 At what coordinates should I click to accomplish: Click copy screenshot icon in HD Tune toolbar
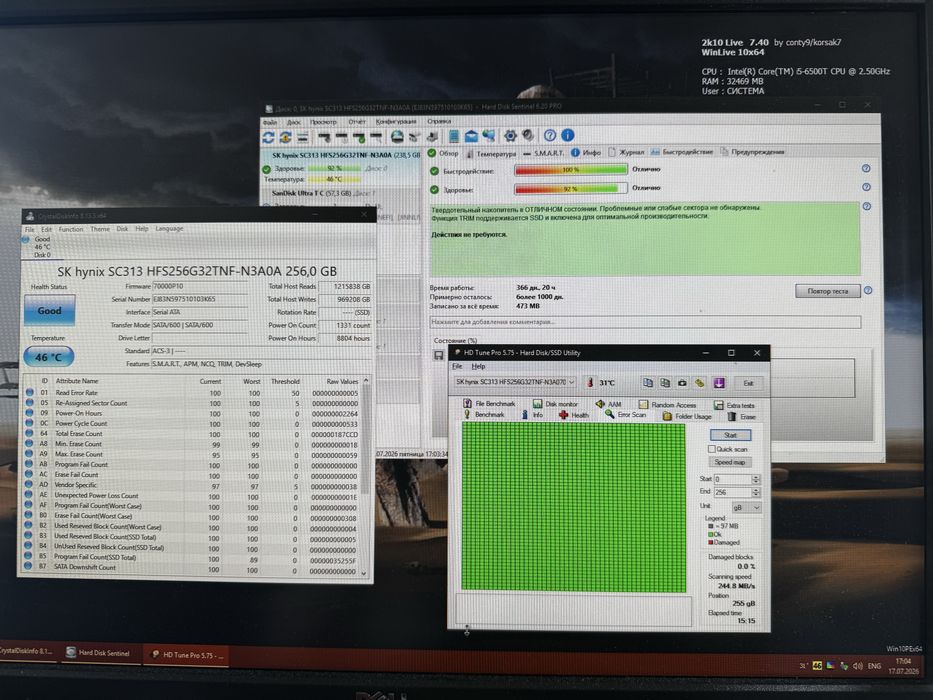(665, 383)
